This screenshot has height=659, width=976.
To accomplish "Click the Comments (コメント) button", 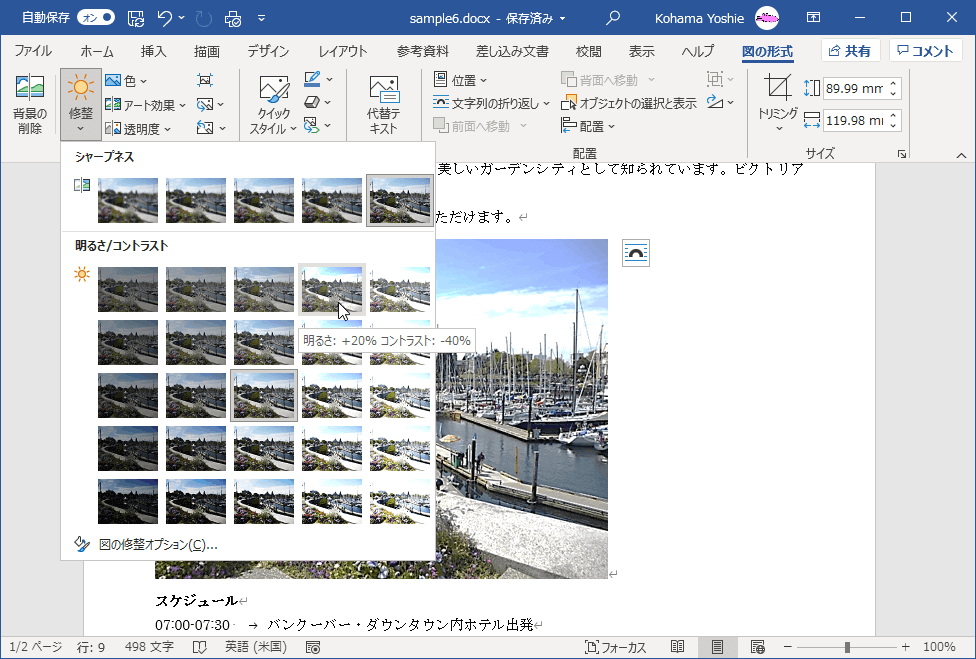I will pyautogui.click(x=926, y=51).
